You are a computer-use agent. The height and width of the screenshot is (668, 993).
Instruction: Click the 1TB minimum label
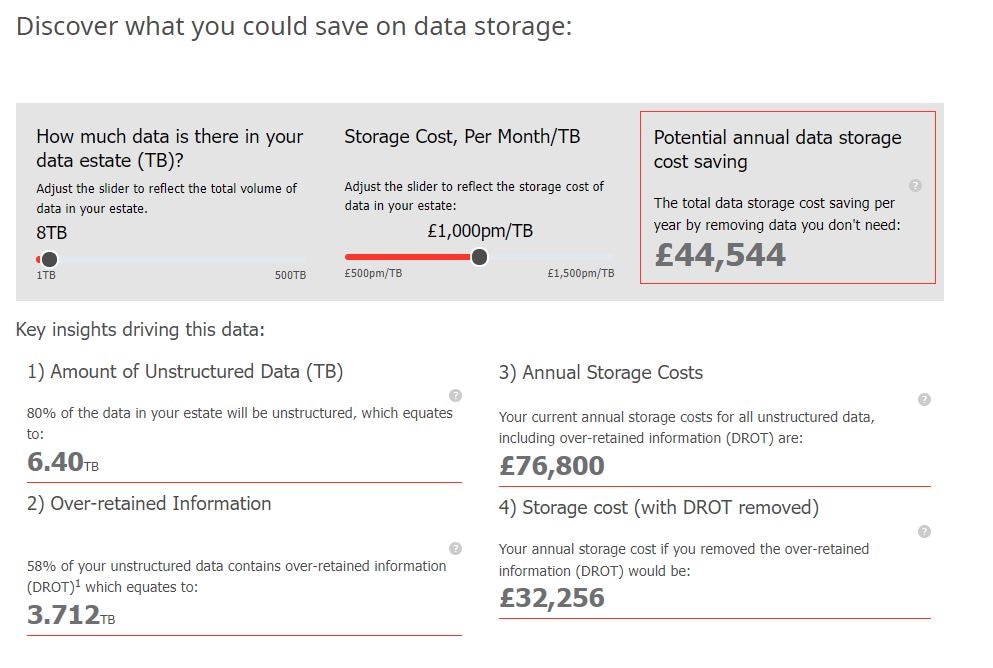[x=46, y=275]
